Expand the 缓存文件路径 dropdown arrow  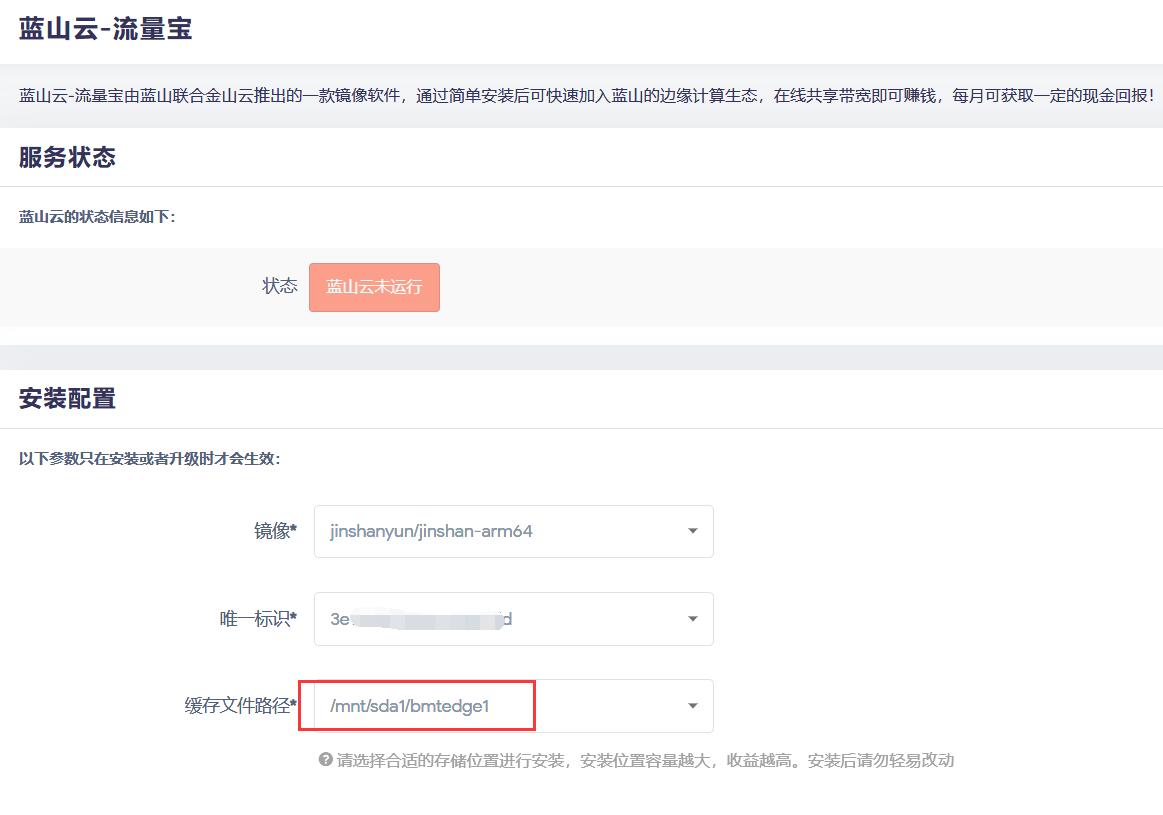(x=693, y=706)
